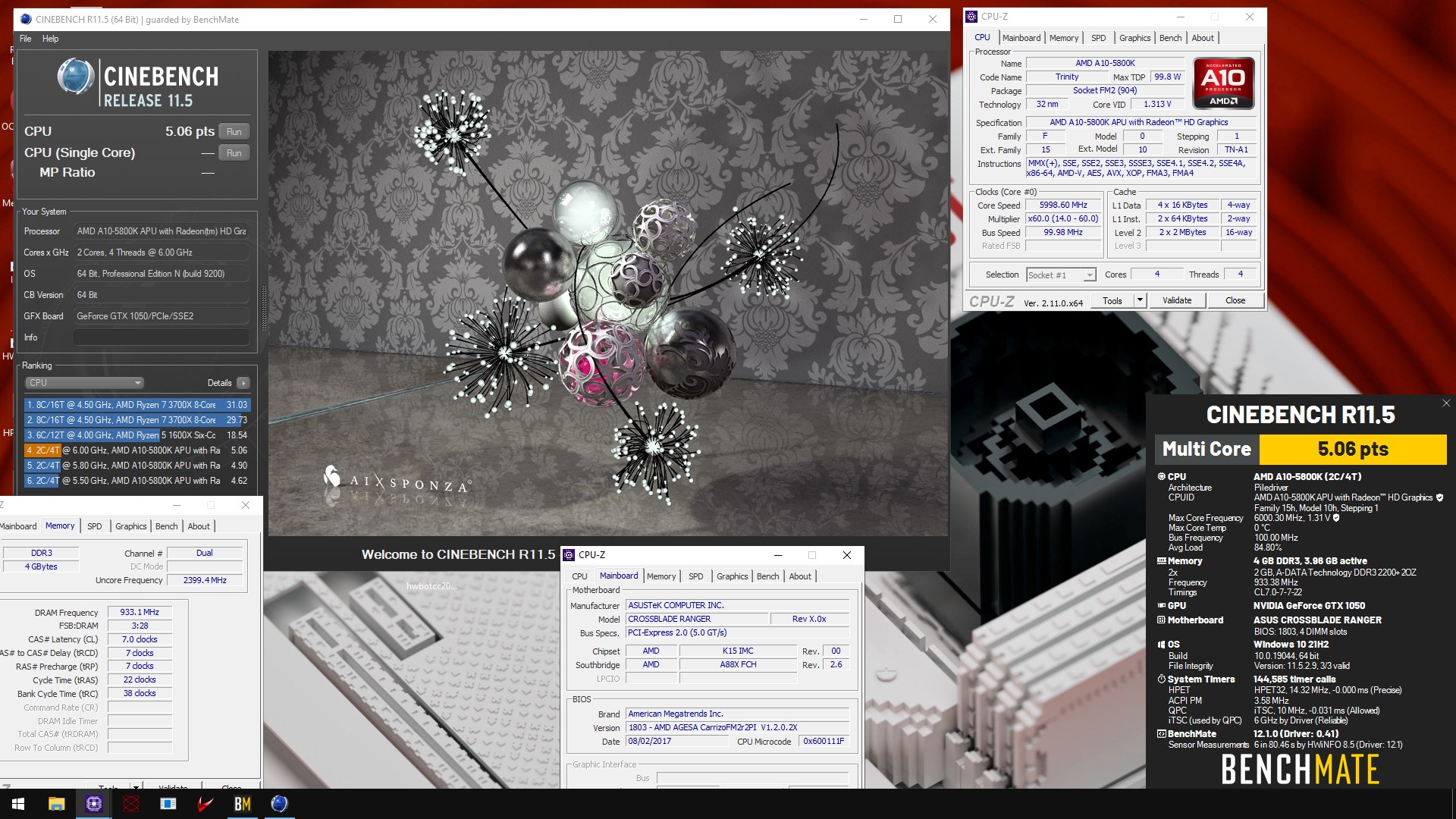Click the Cinebench panel splitter handle
The width and height of the screenshot is (1456, 819).
click(264, 307)
